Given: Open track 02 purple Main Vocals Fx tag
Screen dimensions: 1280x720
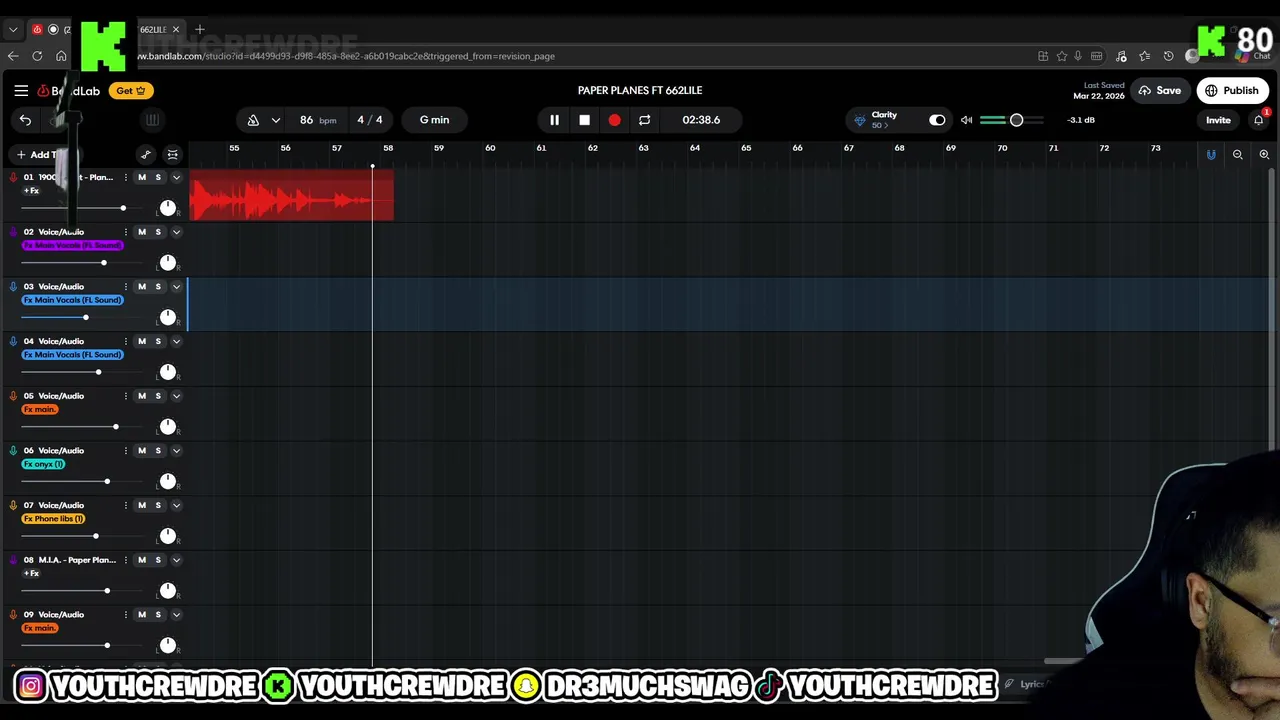Looking at the screenshot, I should tap(72, 245).
